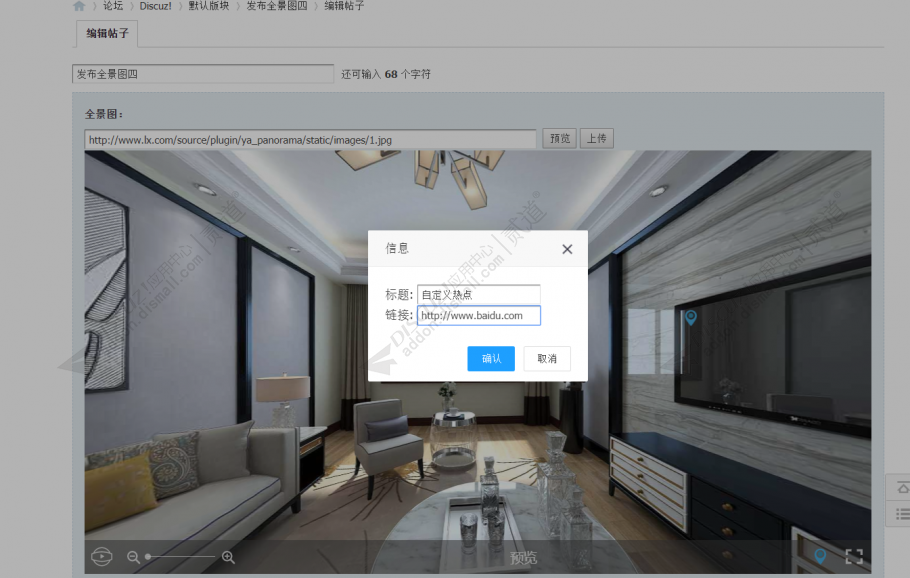Open the Discuz! breadcrumb link
The width and height of the screenshot is (910, 578).
[x=156, y=6]
